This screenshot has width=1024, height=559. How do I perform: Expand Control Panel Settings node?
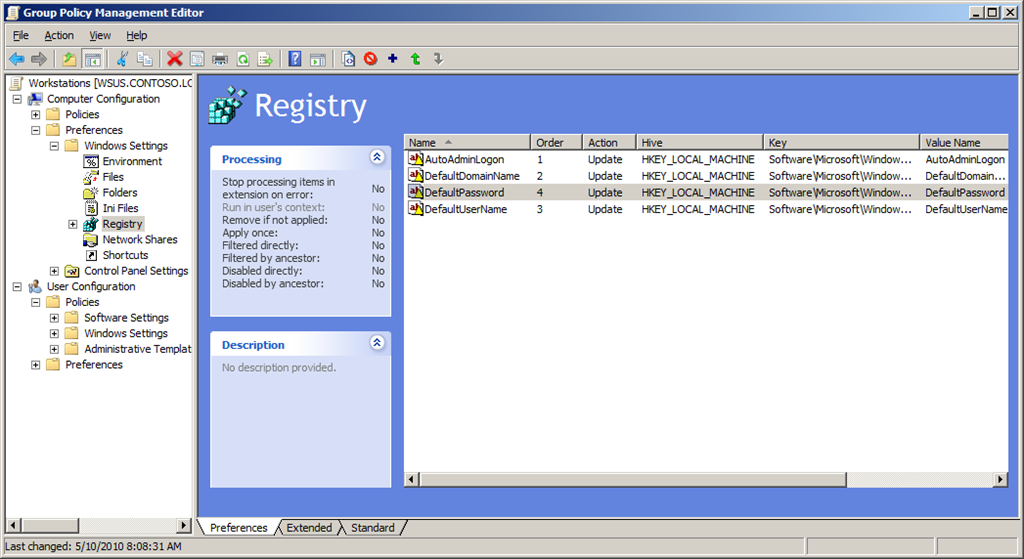pyautogui.click(x=54, y=271)
